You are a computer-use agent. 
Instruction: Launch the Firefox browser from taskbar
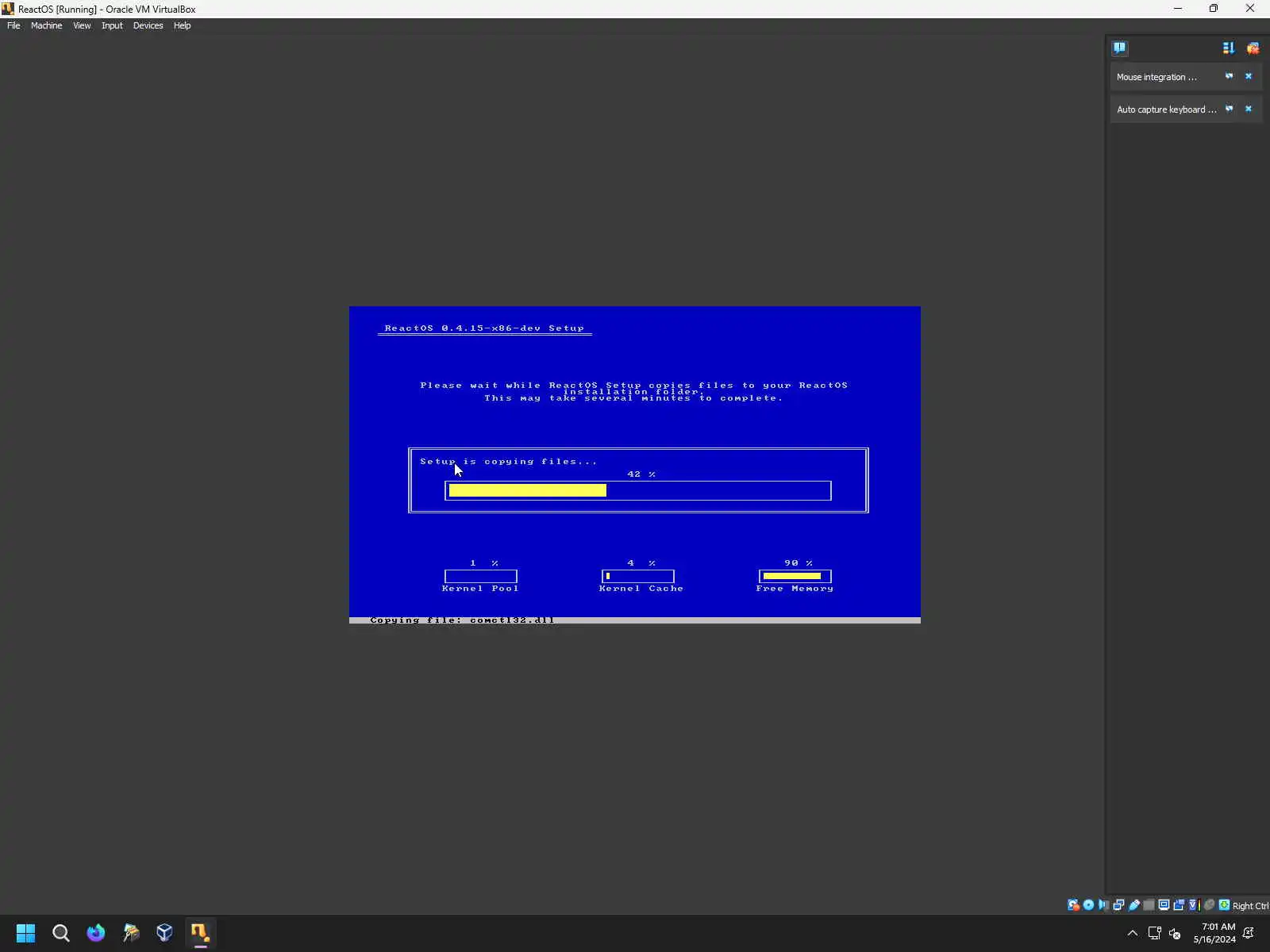pos(96,932)
